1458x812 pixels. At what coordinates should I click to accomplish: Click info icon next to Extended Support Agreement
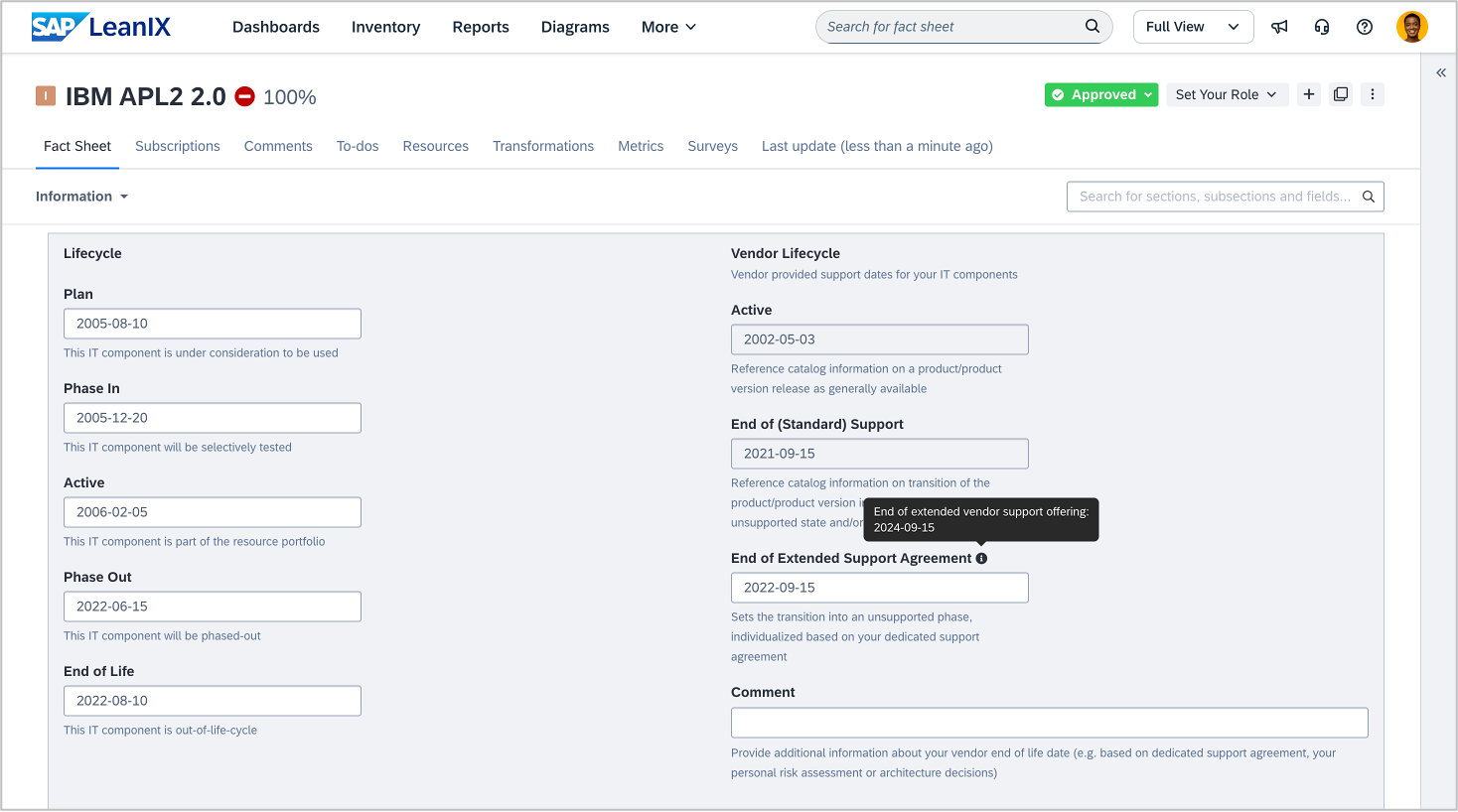[x=981, y=558]
